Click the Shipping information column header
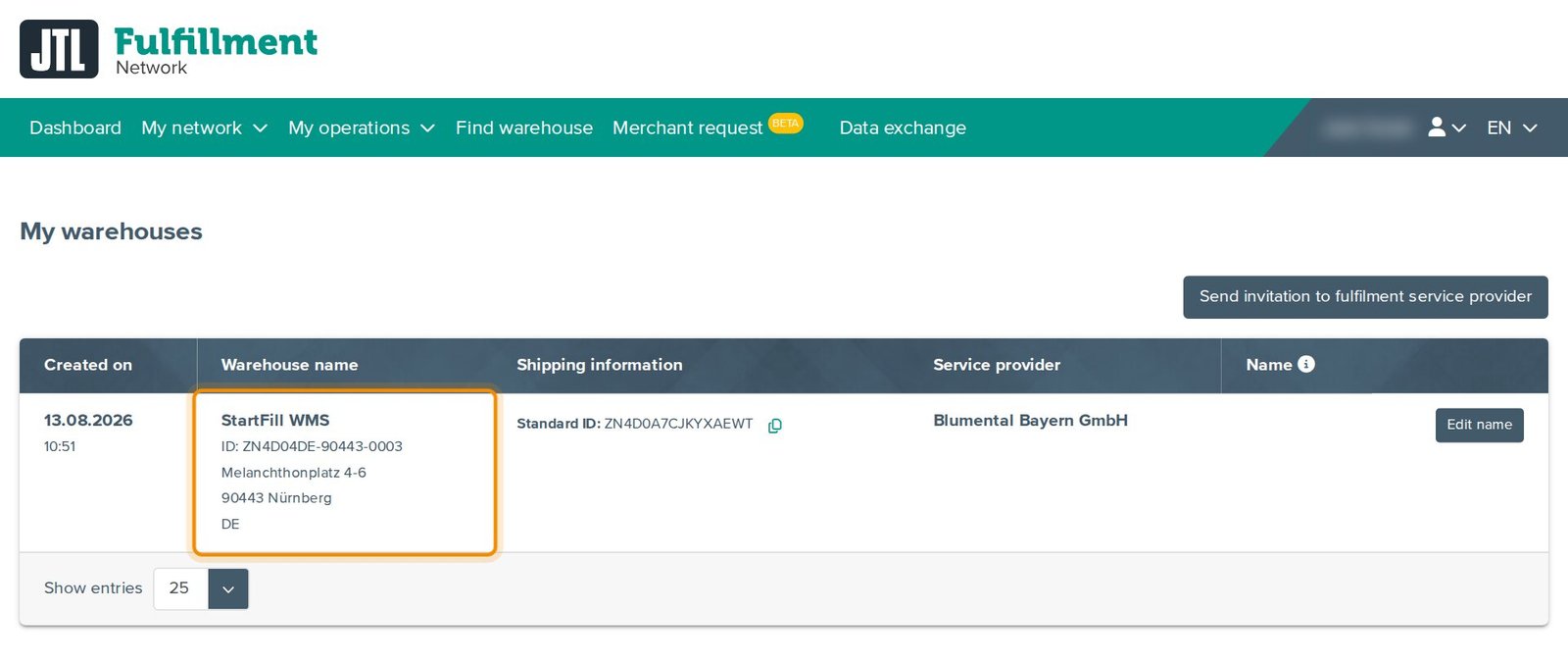The width and height of the screenshot is (1568, 662). coord(600,365)
